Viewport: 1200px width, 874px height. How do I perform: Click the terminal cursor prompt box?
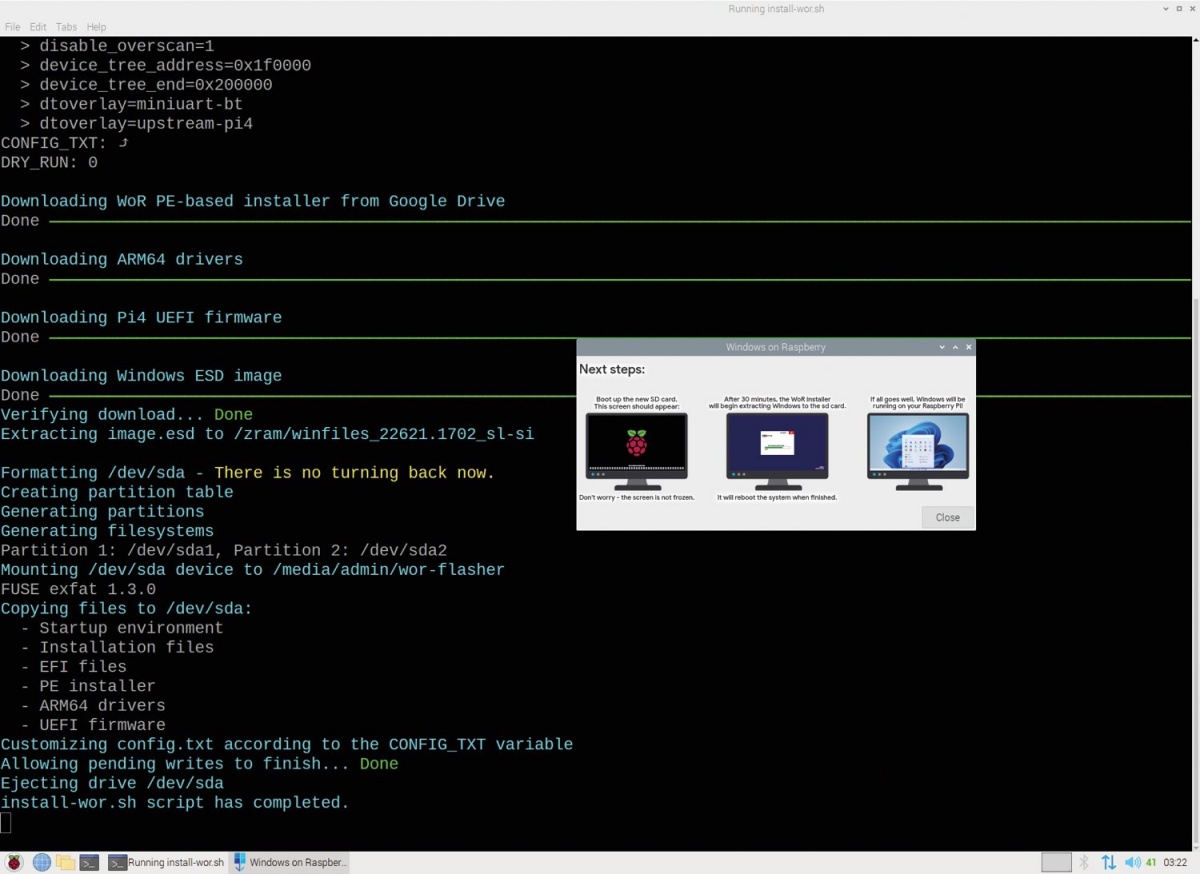coord(5,823)
